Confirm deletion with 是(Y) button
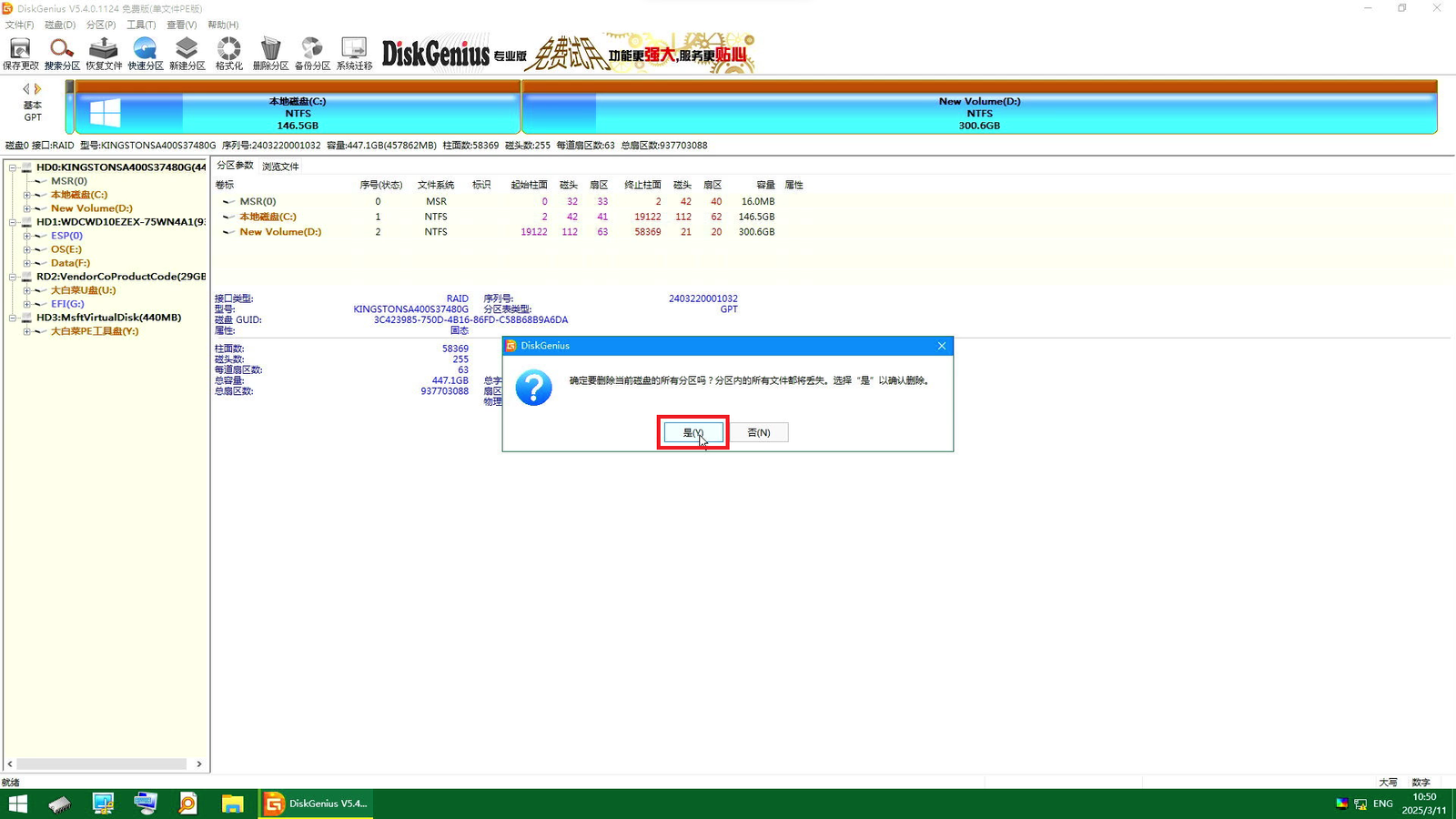 point(693,432)
